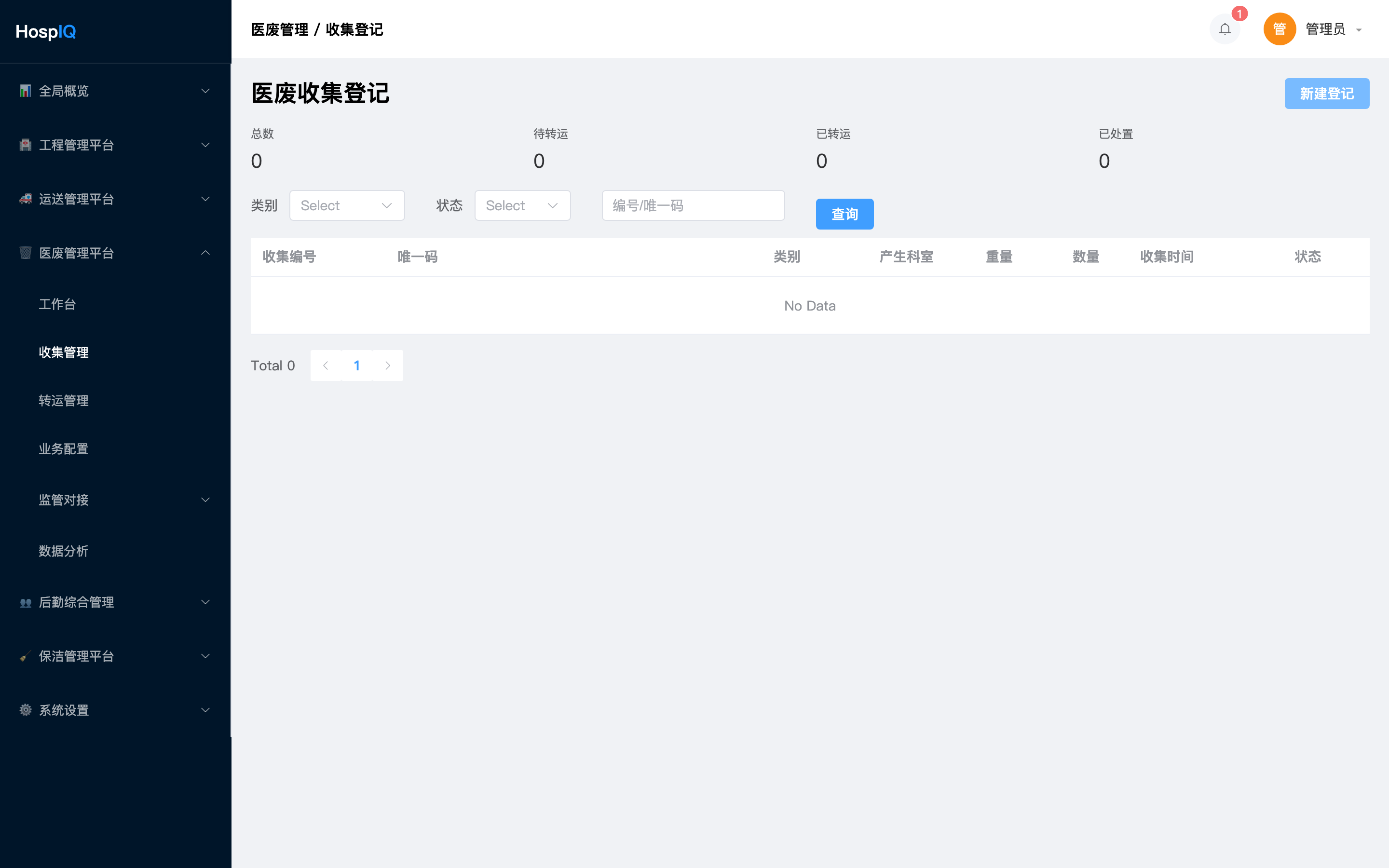Click the 工程管理平台 building icon
The width and height of the screenshot is (1389, 868).
(25, 145)
